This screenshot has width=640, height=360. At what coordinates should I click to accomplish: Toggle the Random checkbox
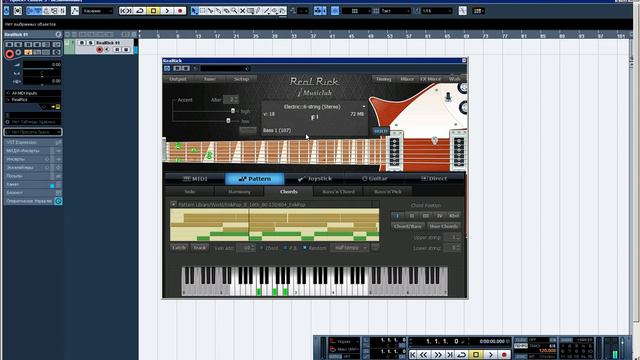click(x=305, y=248)
